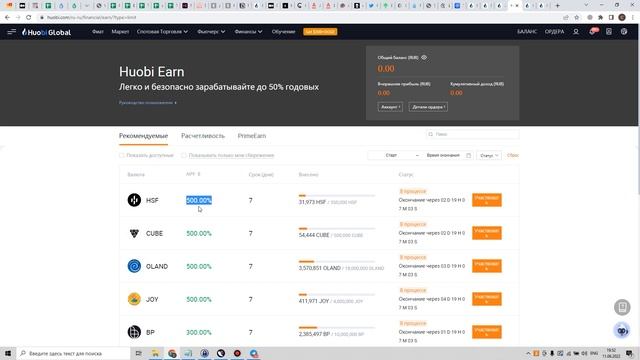This screenshot has height=360, width=640.
Task: Open the user guide link under headline
Action: coord(148,103)
